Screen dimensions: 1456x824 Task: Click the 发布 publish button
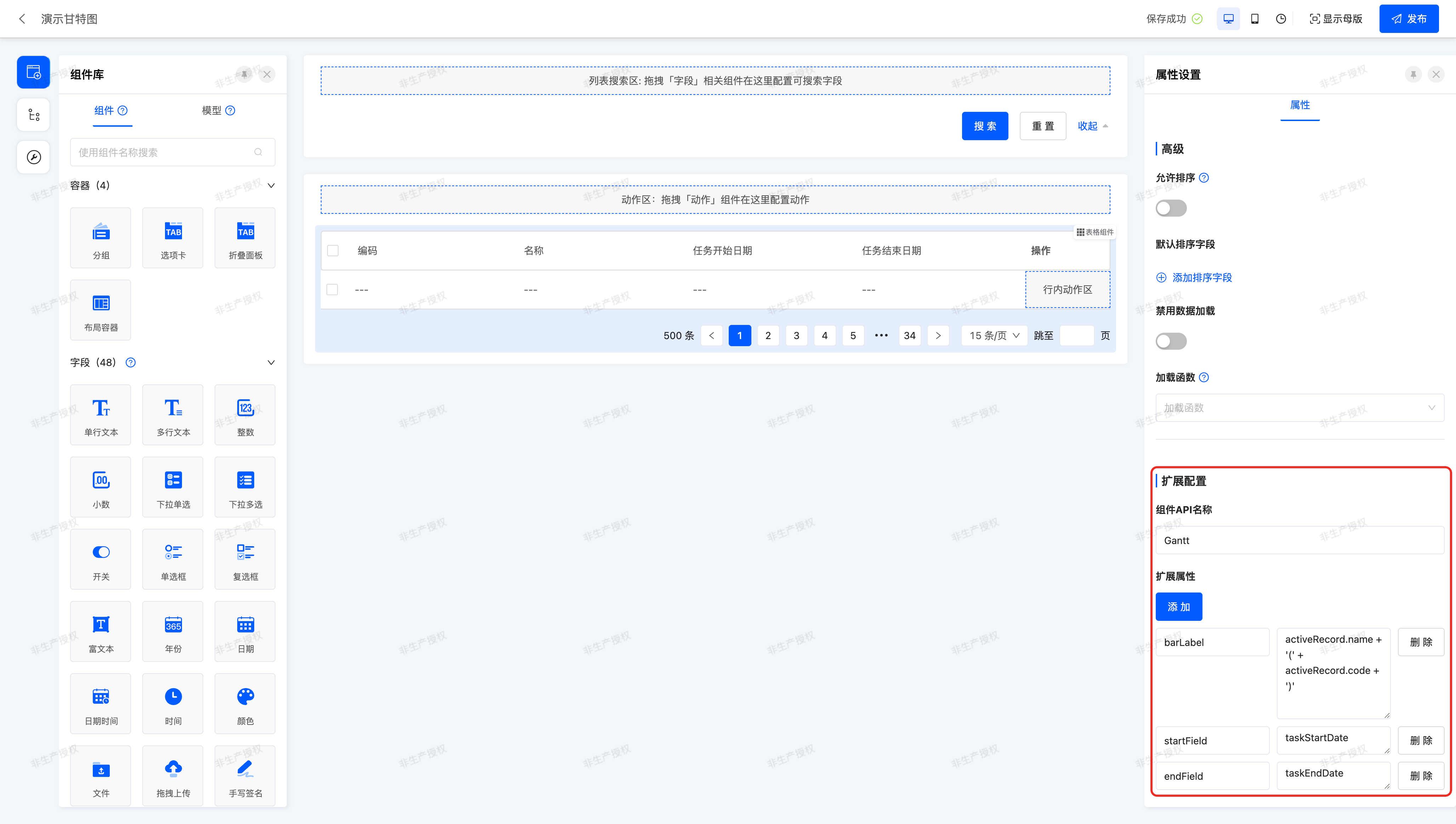pos(1409,19)
